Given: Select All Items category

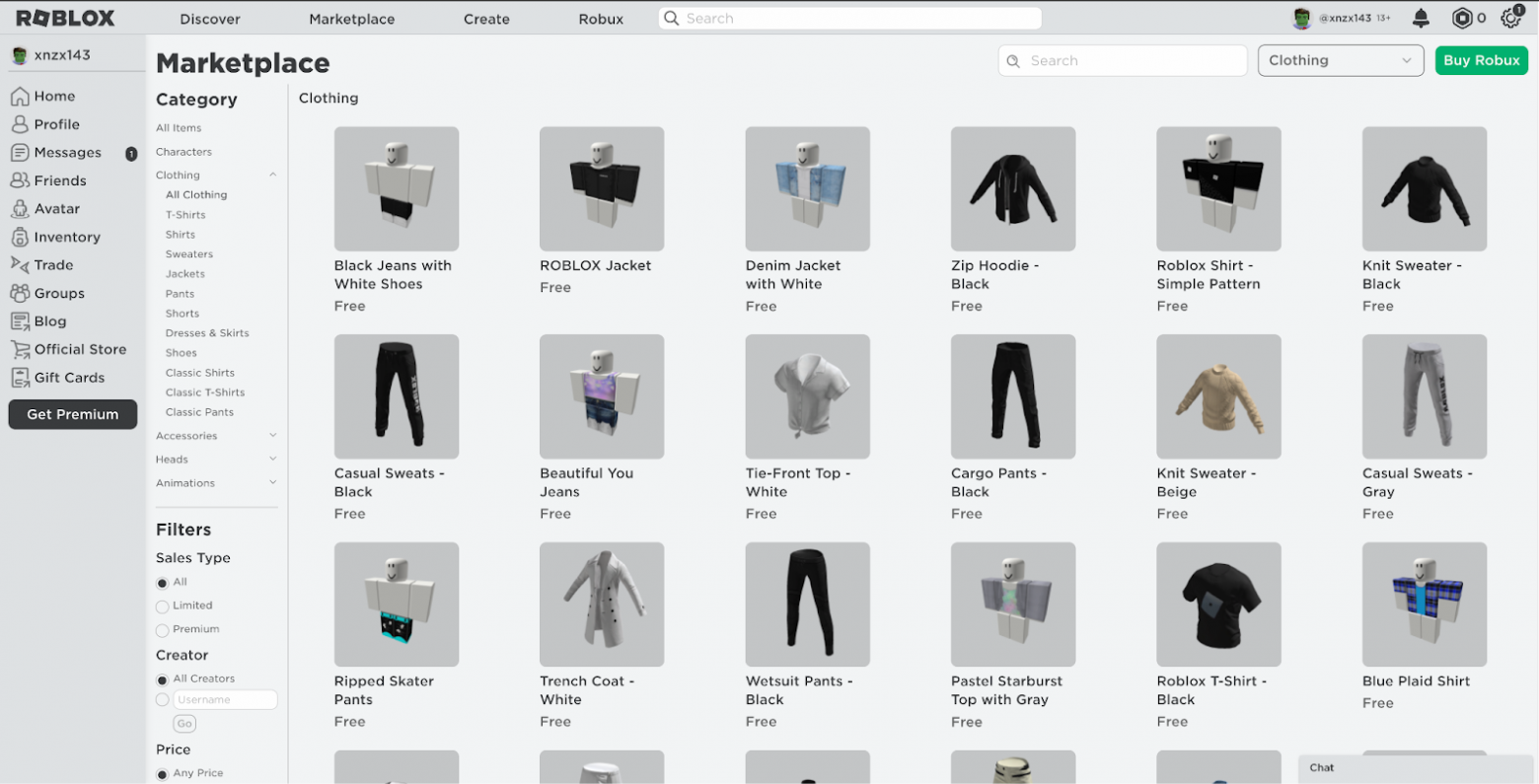Looking at the screenshot, I should tap(179, 128).
